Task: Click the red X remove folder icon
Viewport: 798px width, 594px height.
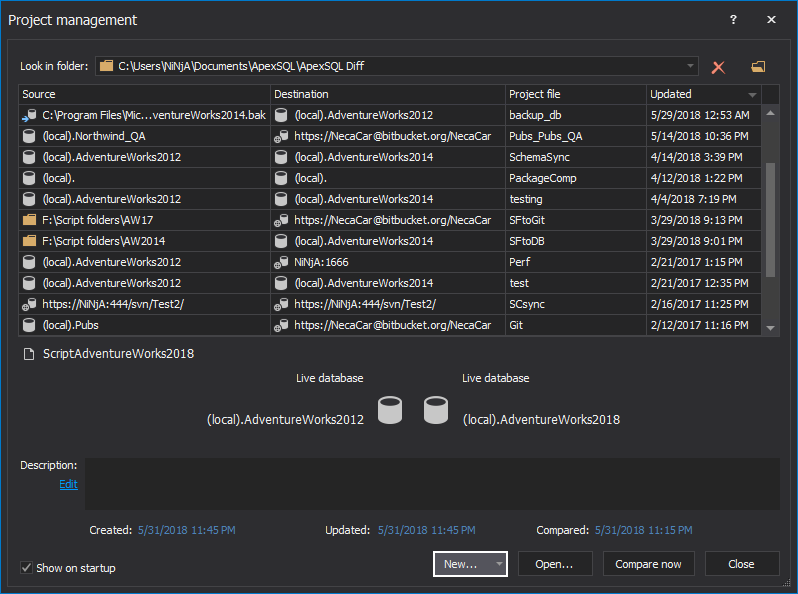Action: pos(718,67)
